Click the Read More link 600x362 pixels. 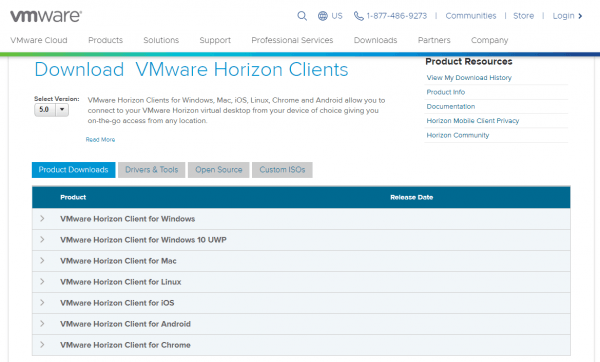point(100,140)
